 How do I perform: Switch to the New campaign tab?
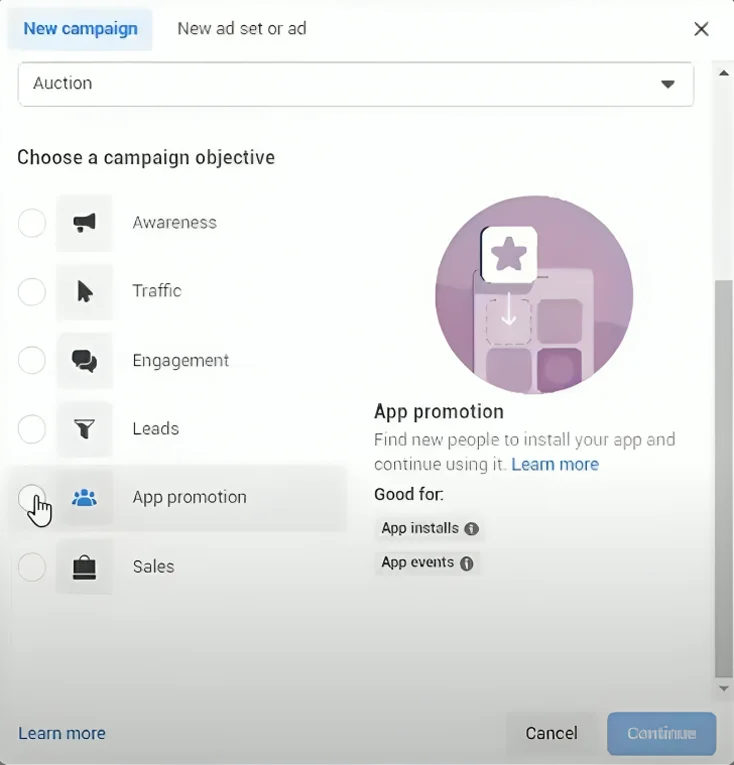80,29
